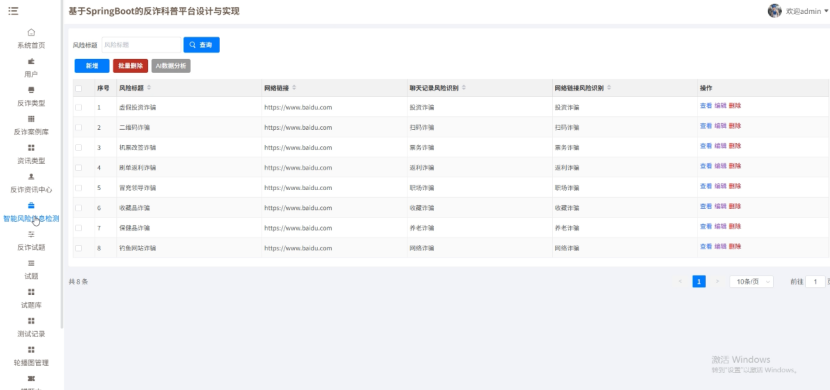
Task: Click the 资讯类型 sidebar icon
Action: click(31, 148)
